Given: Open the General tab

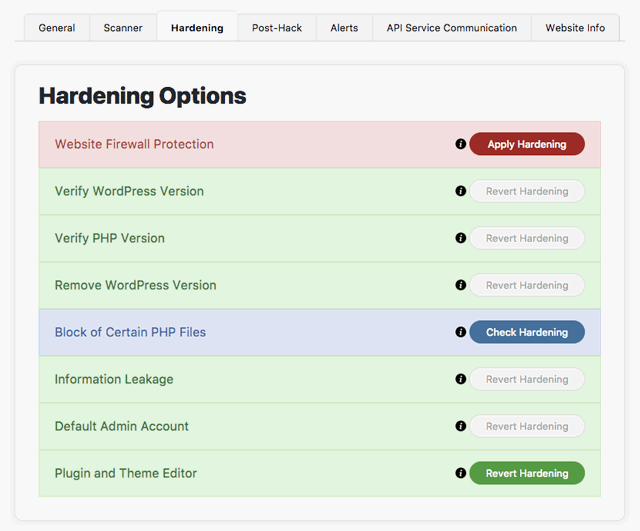Looking at the screenshot, I should coord(57,28).
